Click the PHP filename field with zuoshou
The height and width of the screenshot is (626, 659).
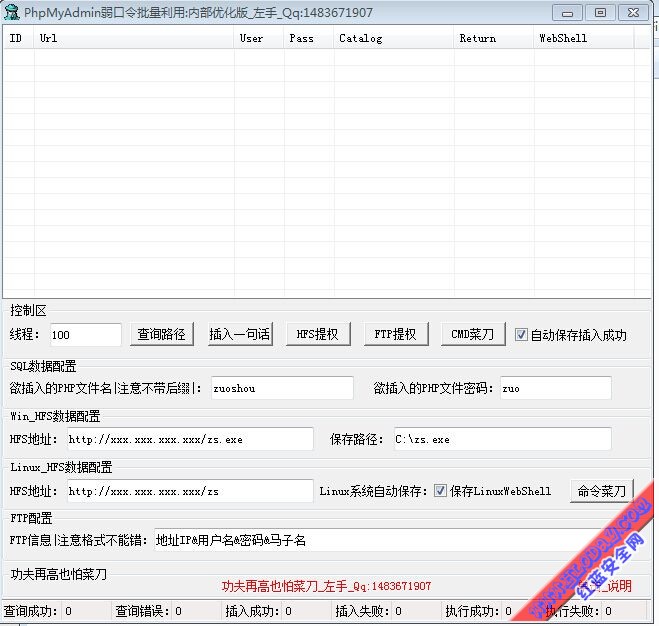pos(282,388)
